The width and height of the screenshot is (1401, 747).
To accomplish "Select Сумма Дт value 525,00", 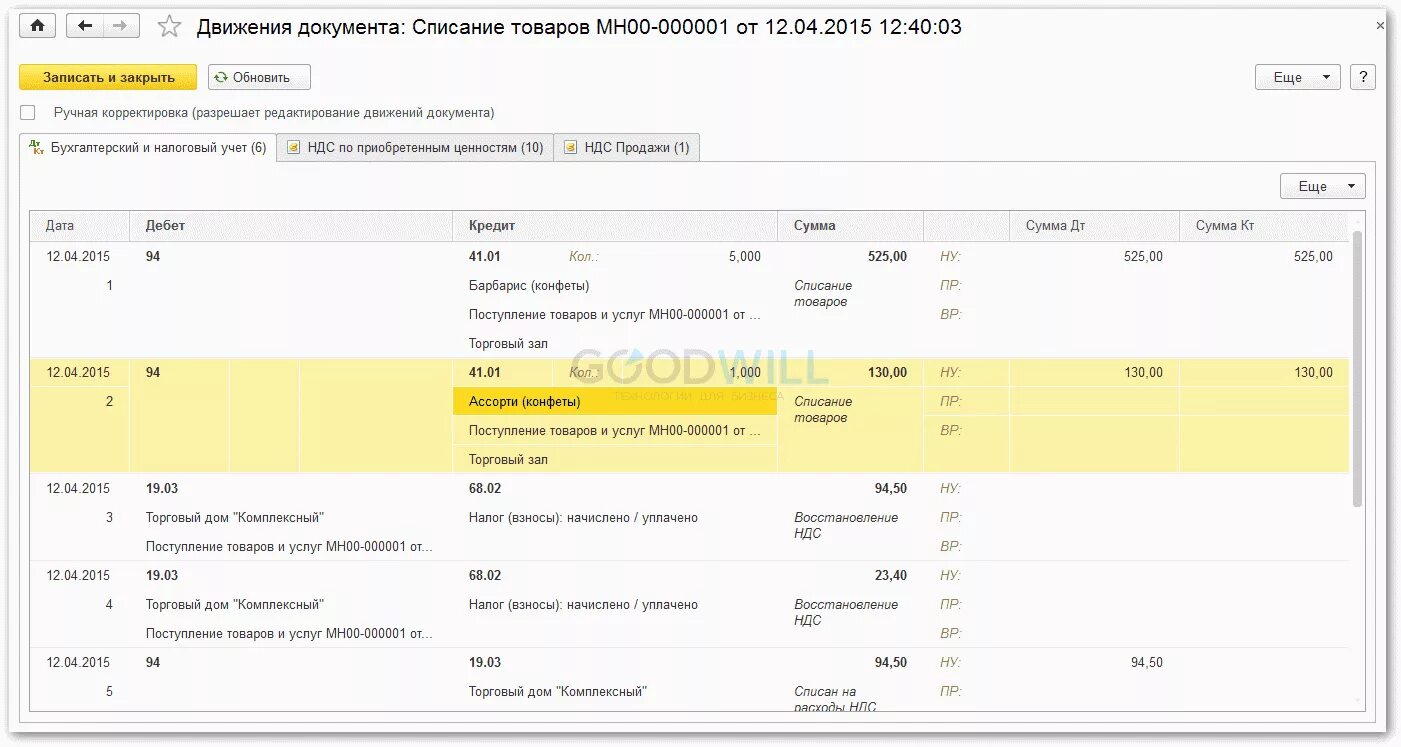I will coord(1143,256).
